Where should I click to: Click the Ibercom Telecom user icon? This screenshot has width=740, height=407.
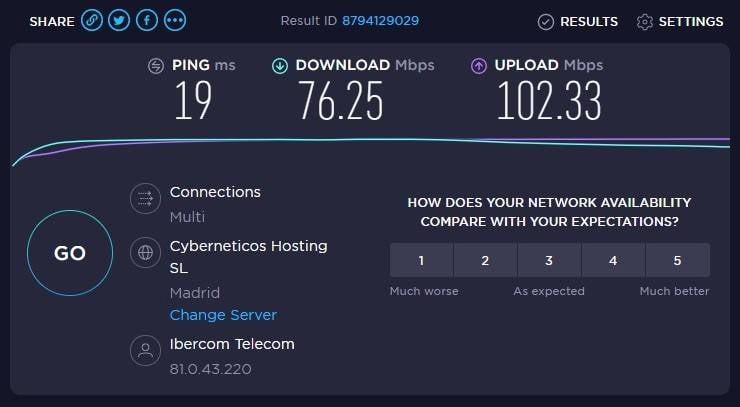point(146,351)
